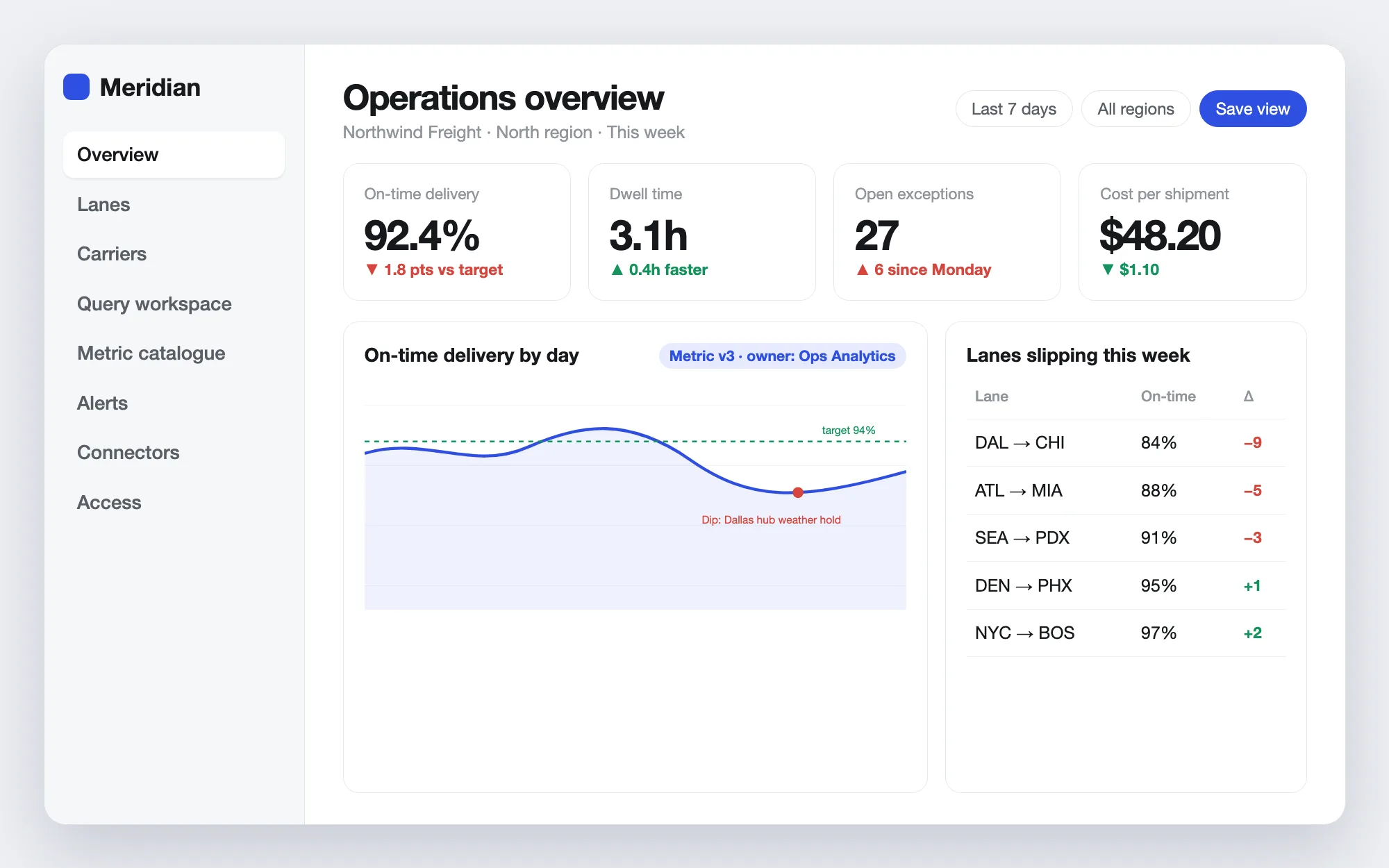Click the Operations overview page title
The height and width of the screenshot is (868, 1389).
point(504,98)
